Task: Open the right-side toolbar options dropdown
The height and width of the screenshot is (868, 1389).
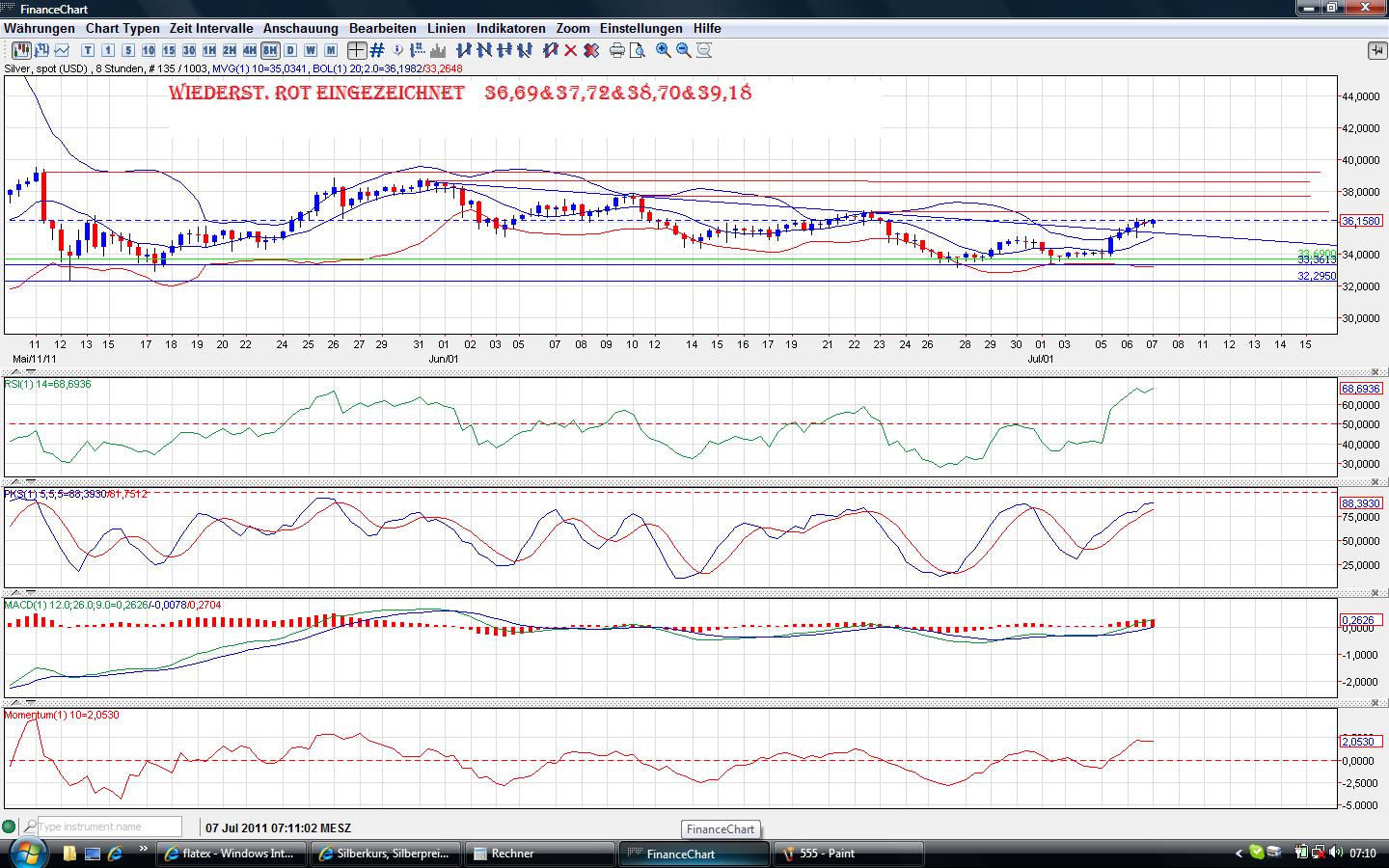Action: point(1375,50)
